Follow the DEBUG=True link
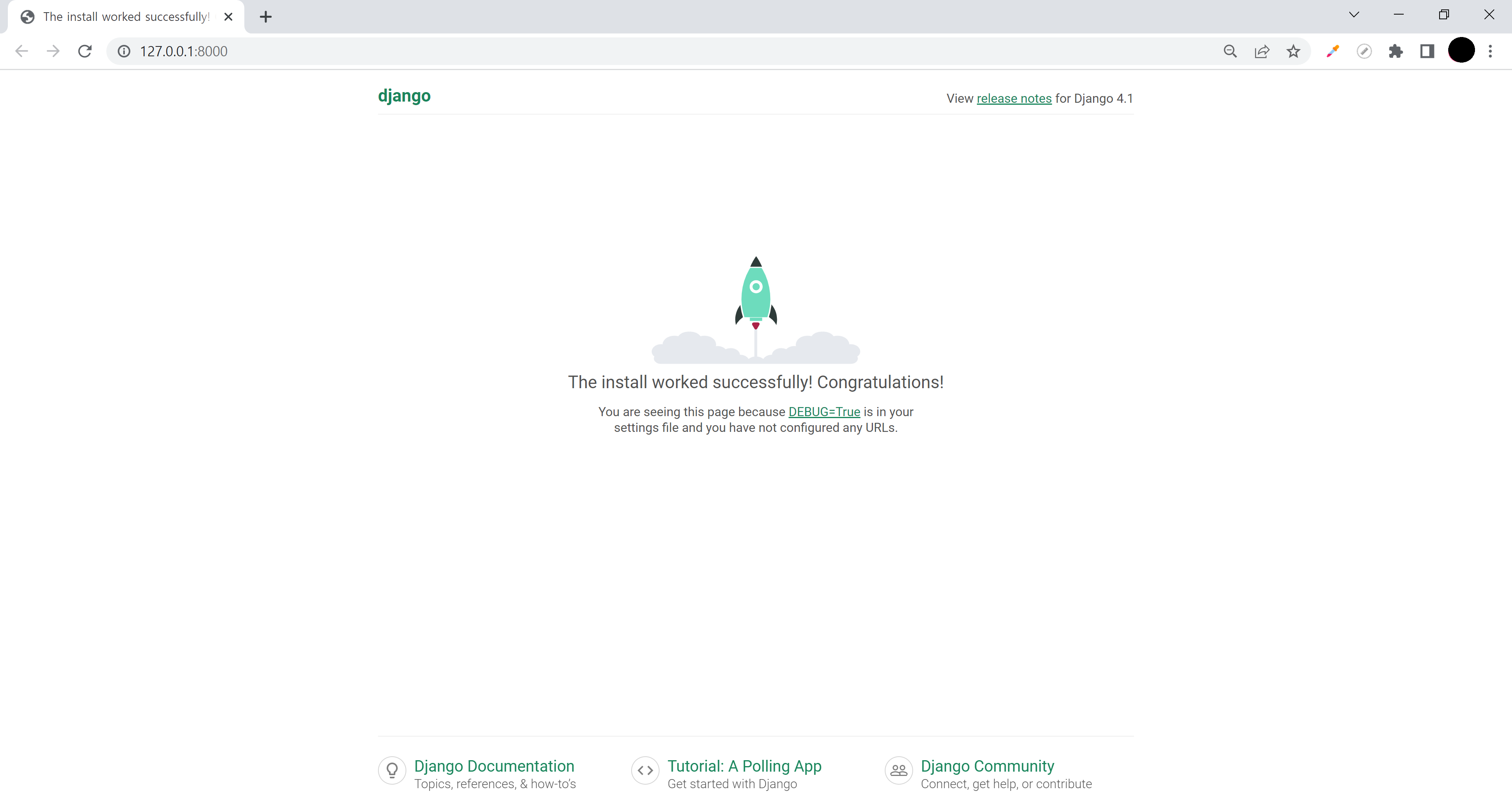1512x811 pixels. click(824, 412)
